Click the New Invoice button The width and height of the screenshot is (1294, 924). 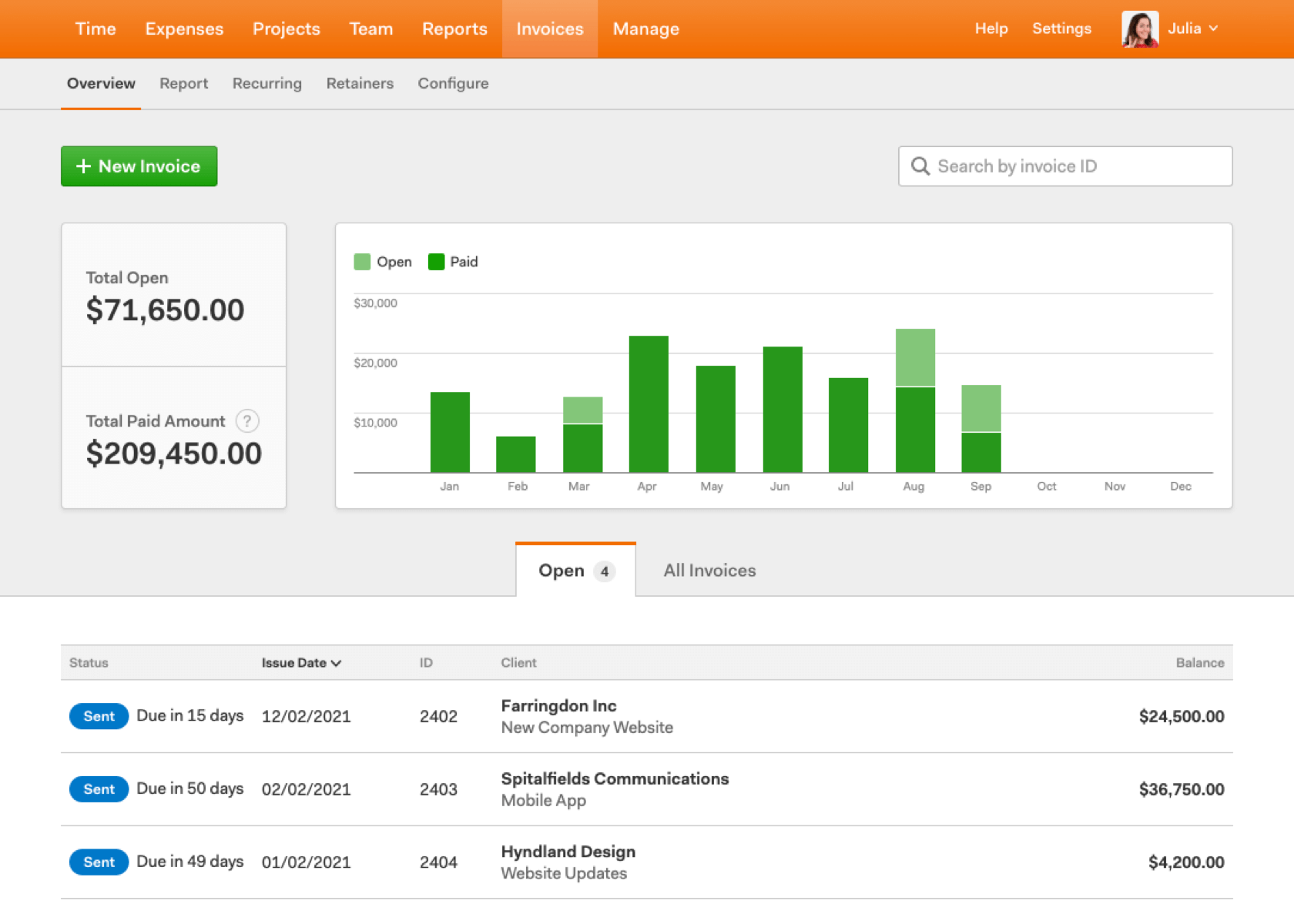(139, 166)
